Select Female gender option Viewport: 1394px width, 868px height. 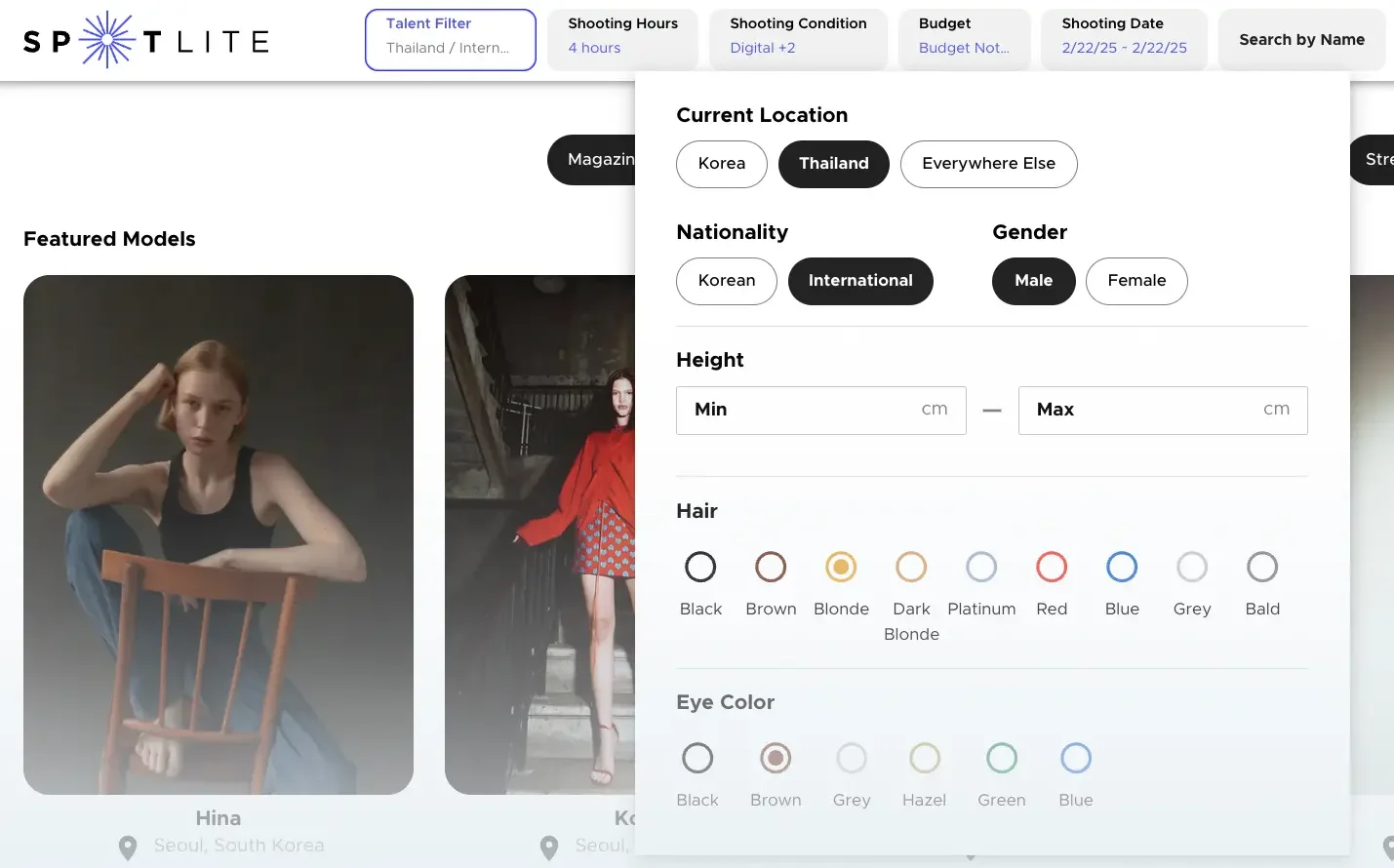(x=1136, y=281)
